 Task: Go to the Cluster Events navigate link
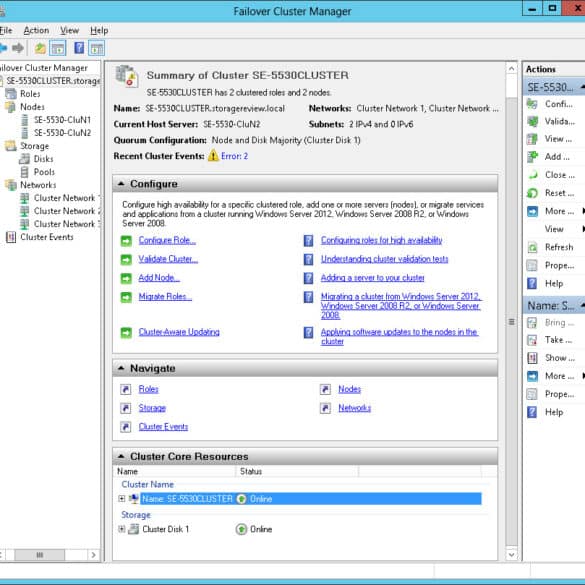click(163, 427)
